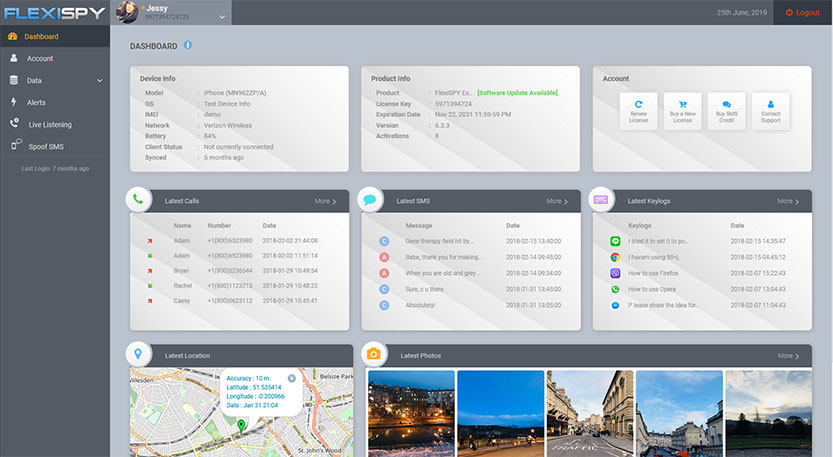Click WhatsApp icon beside 'How to use Opera'
This screenshot has width=833, height=457.
pos(615,290)
